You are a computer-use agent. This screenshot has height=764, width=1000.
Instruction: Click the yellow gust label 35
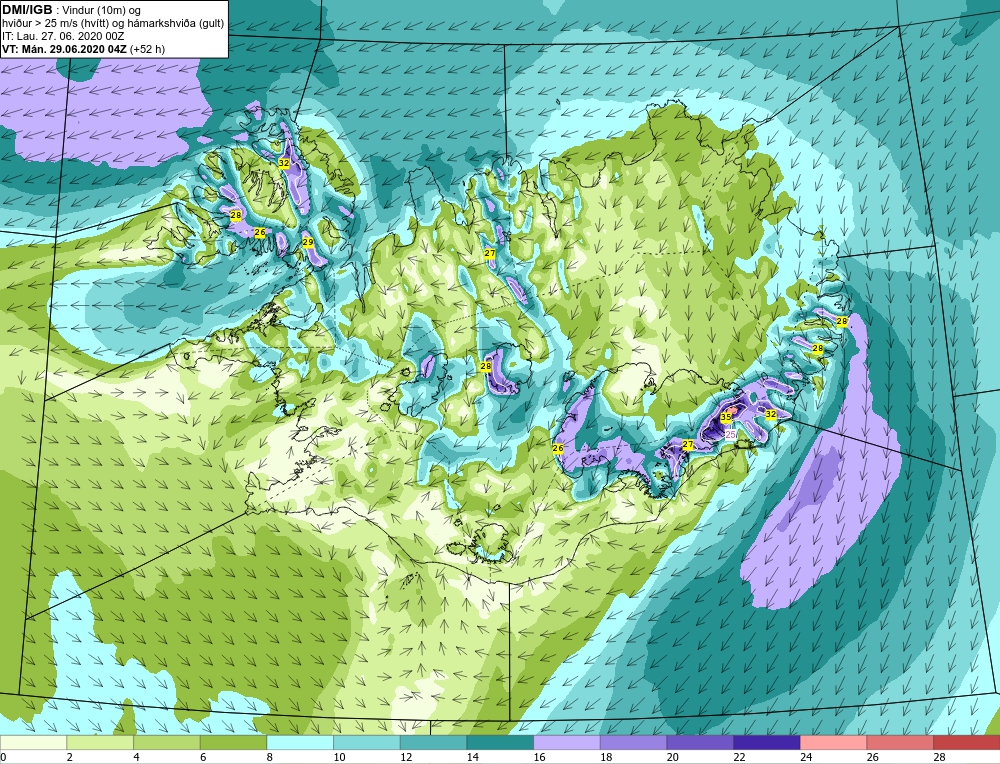pos(726,417)
